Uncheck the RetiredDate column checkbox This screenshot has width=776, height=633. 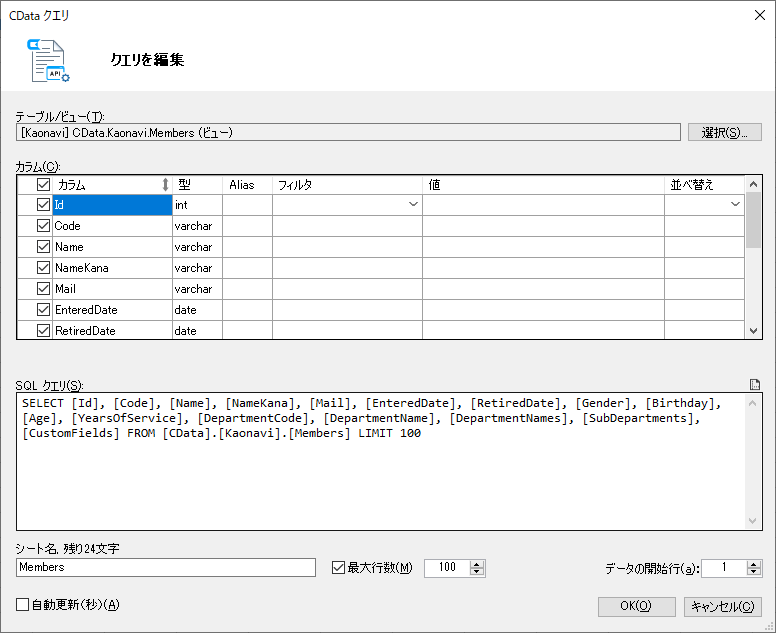pyautogui.click(x=44, y=331)
